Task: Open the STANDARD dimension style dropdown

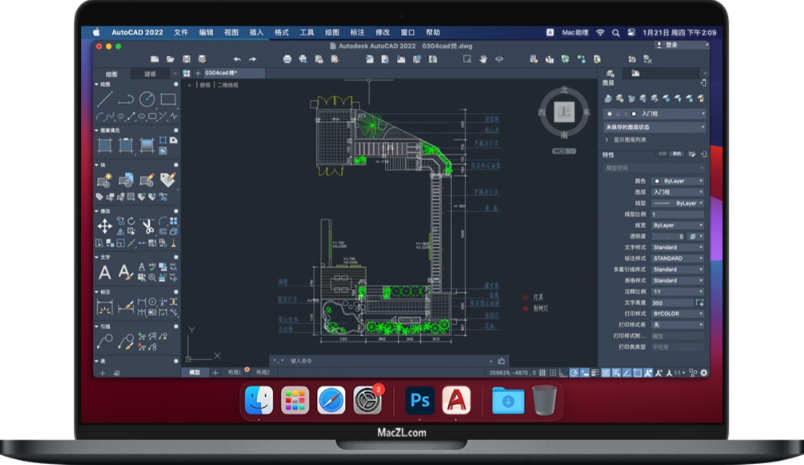Action: click(x=678, y=258)
